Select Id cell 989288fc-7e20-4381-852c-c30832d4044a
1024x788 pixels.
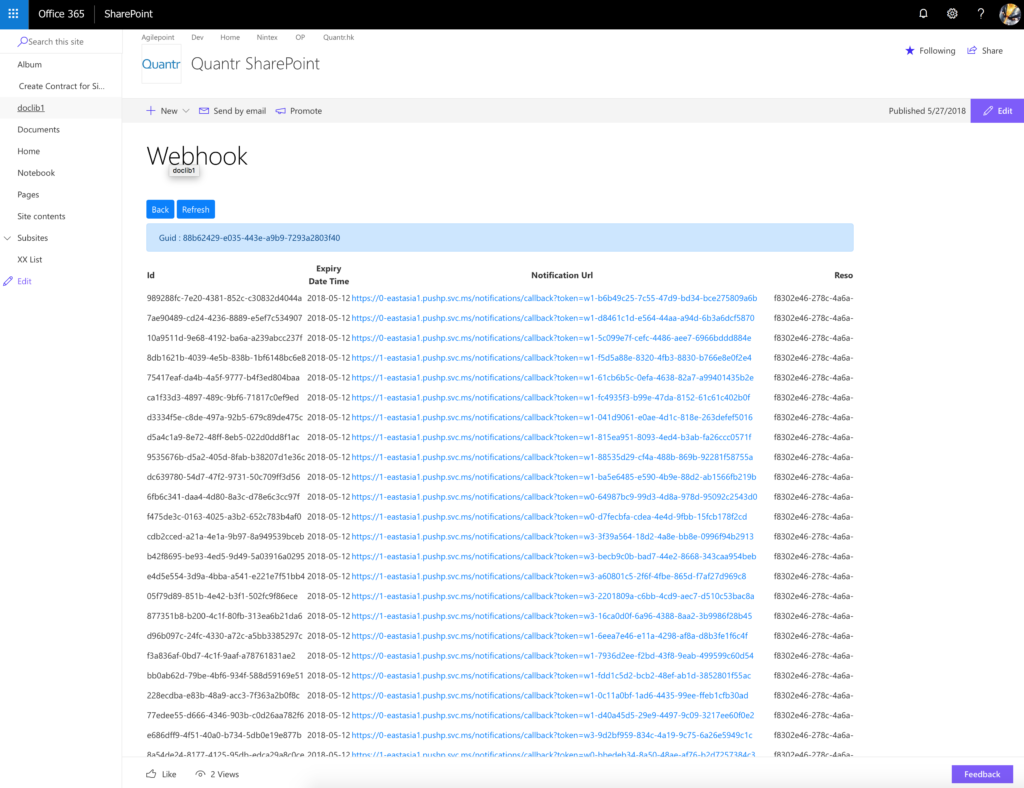[x=224, y=298]
